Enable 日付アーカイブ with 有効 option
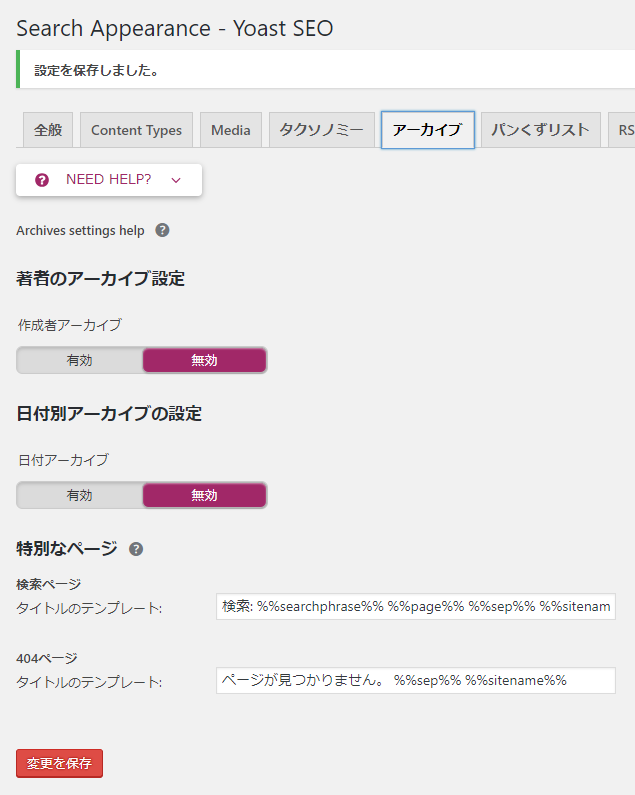635x795 pixels. (80, 495)
